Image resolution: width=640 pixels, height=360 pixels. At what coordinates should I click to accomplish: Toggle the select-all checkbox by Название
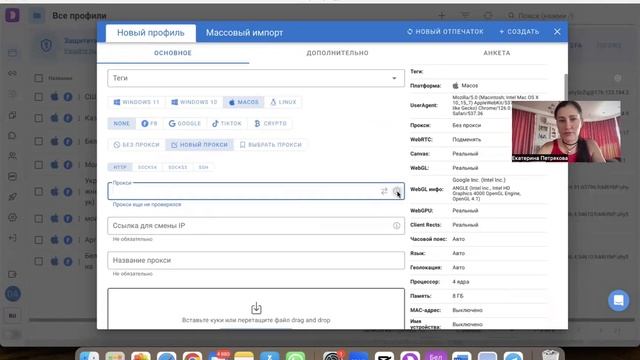click(x=38, y=78)
